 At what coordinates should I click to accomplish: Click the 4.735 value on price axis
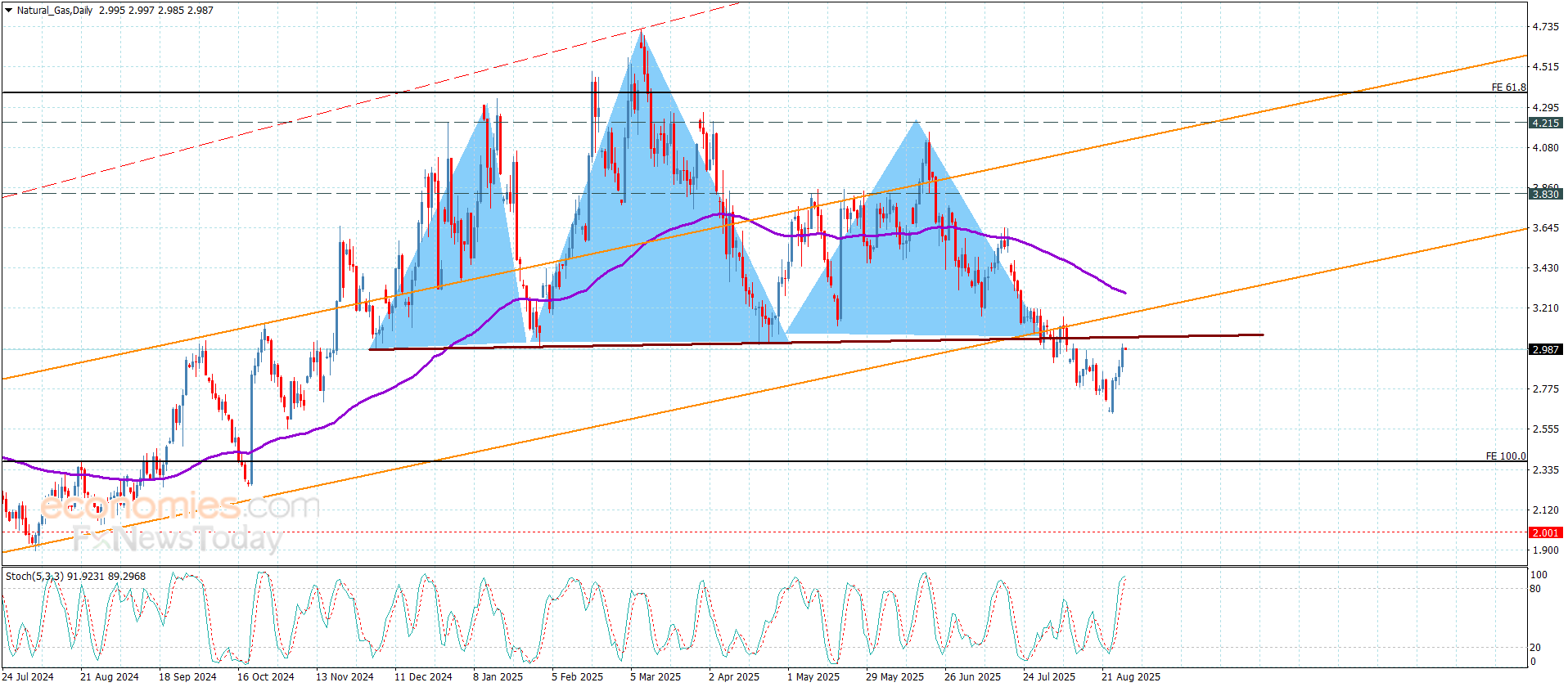pyautogui.click(x=1545, y=27)
